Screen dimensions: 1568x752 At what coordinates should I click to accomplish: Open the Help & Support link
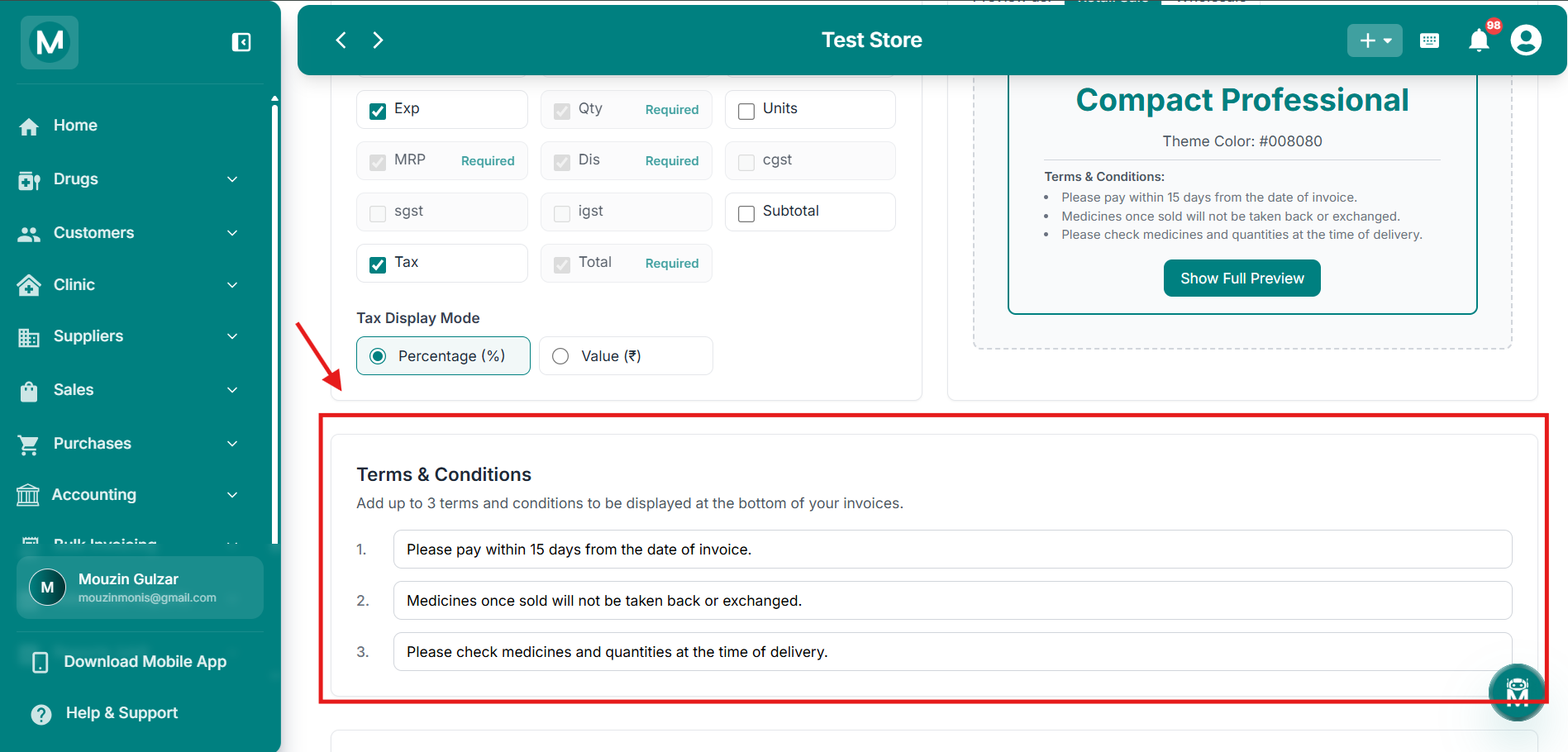[122, 713]
